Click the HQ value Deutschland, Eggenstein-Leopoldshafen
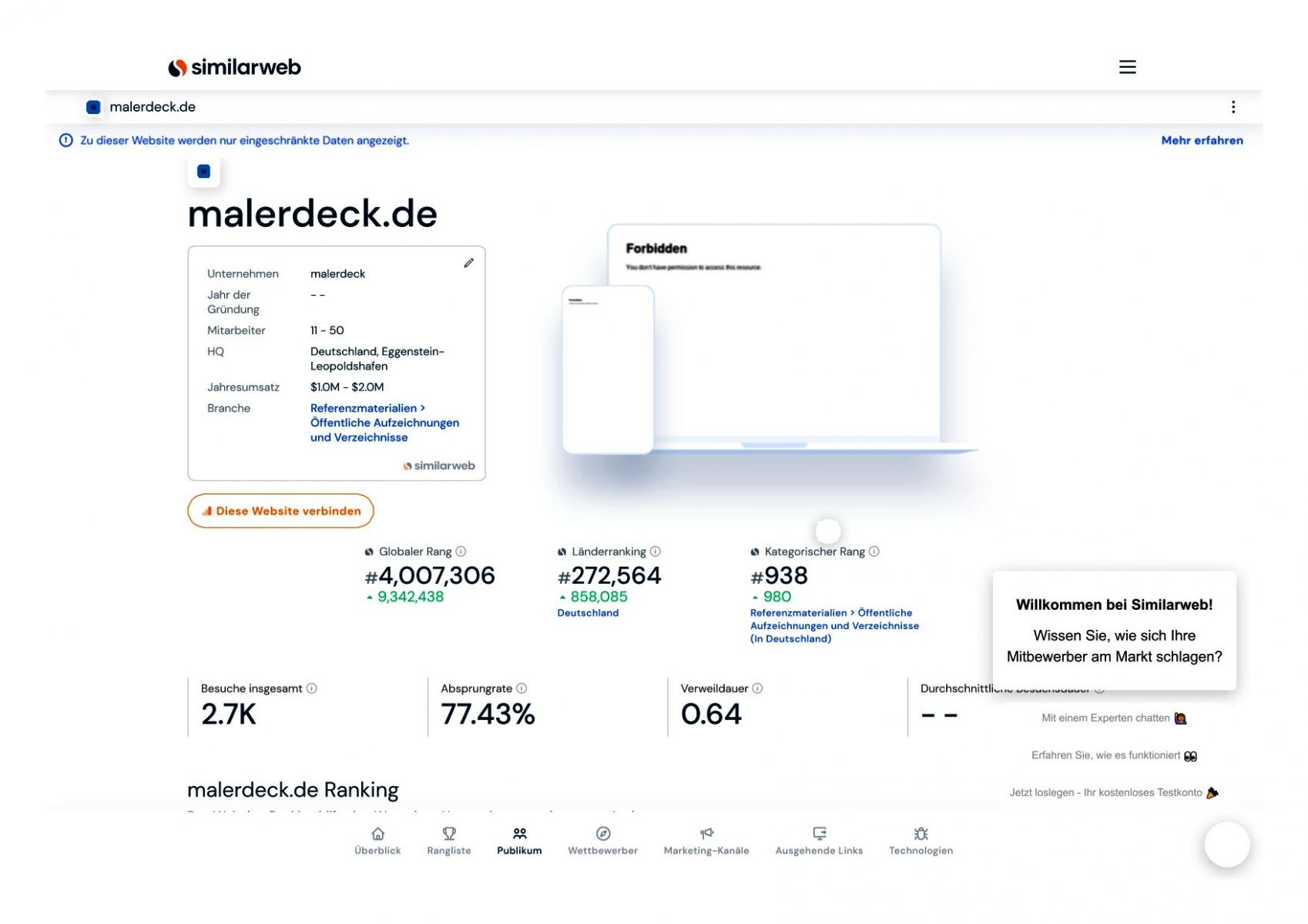 tap(377, 359)
